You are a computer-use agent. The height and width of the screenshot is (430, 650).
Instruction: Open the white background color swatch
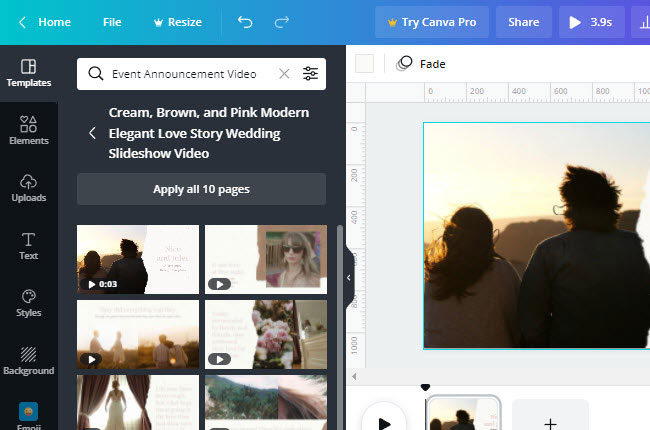coord(364,64)
